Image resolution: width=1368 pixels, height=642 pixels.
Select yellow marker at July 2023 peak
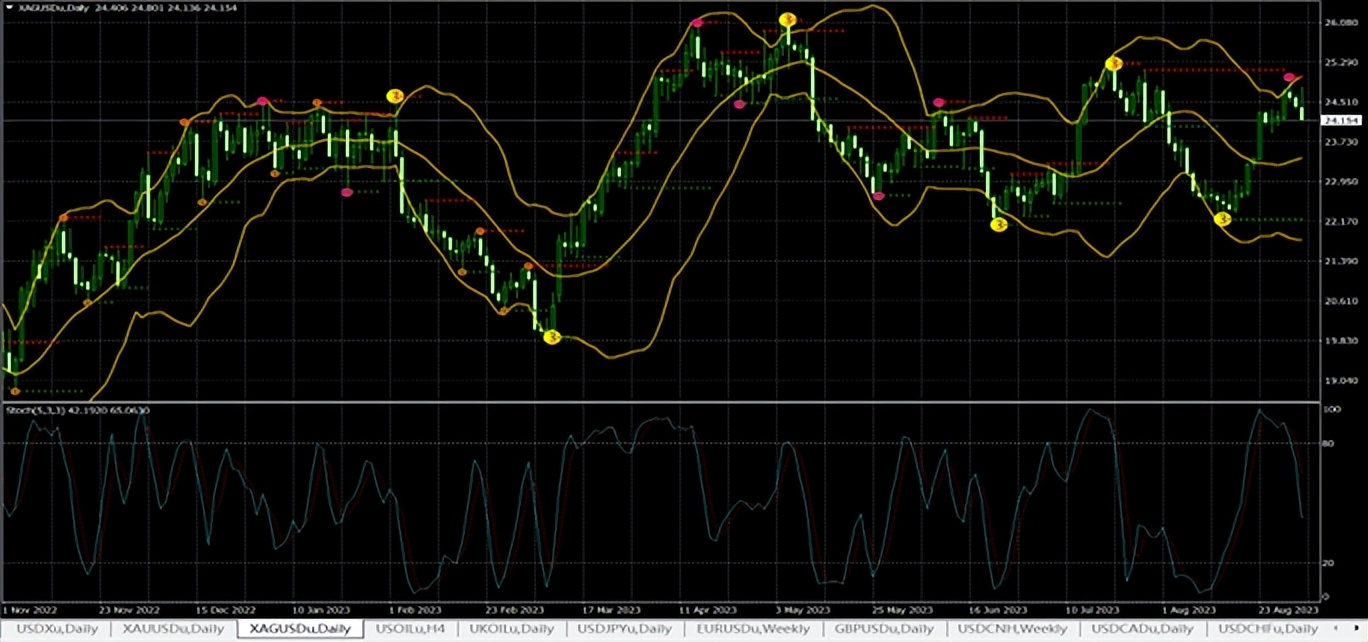(1113, 64)
